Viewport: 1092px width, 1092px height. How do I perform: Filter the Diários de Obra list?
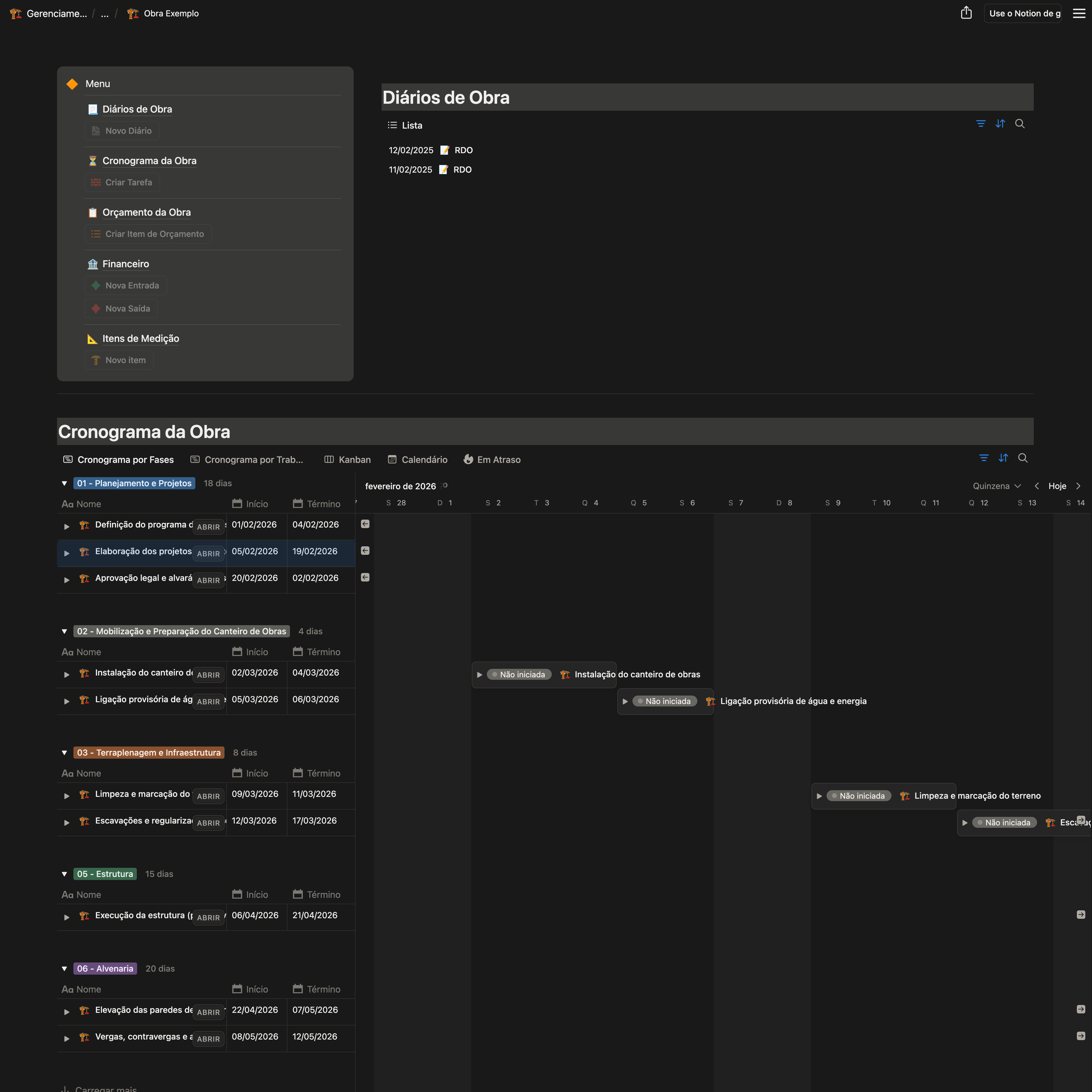[x=981, y=124]
